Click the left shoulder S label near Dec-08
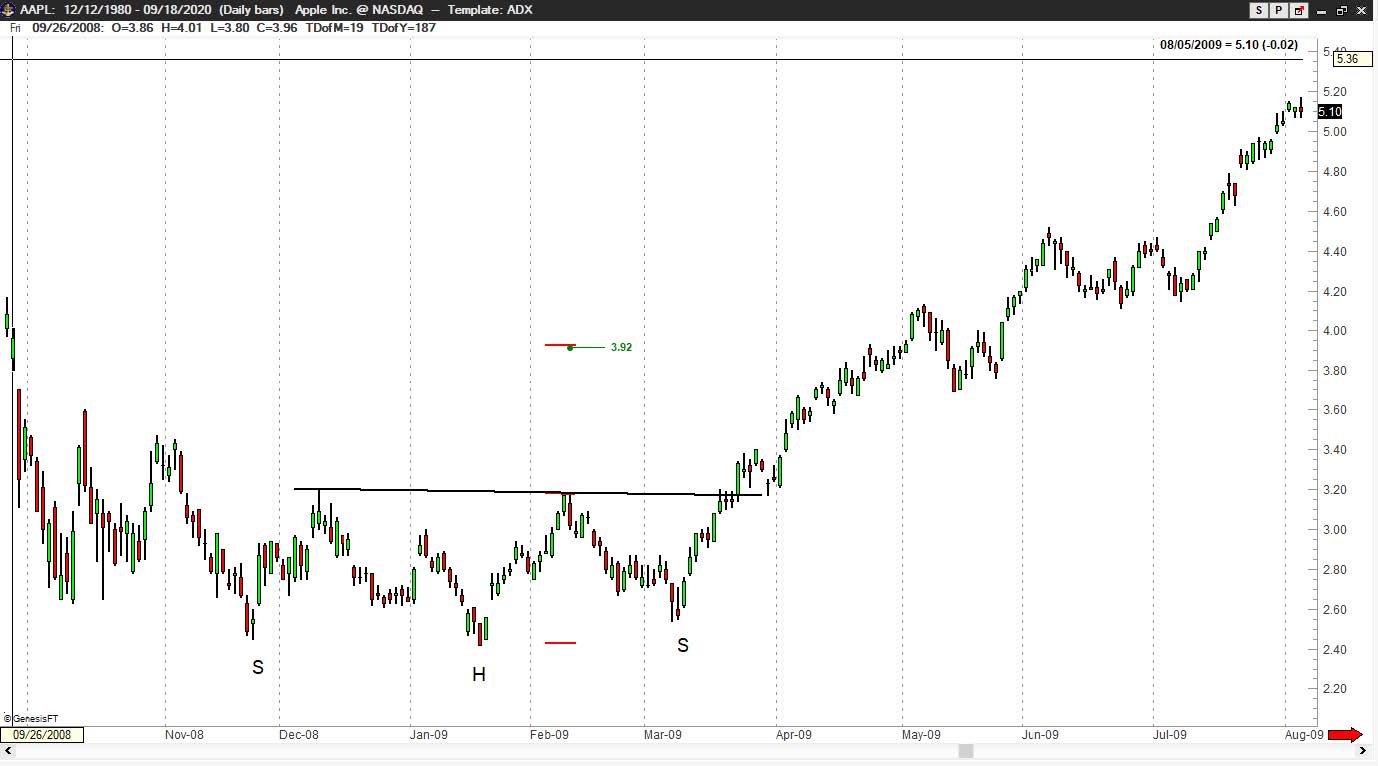 pos(258,667)
